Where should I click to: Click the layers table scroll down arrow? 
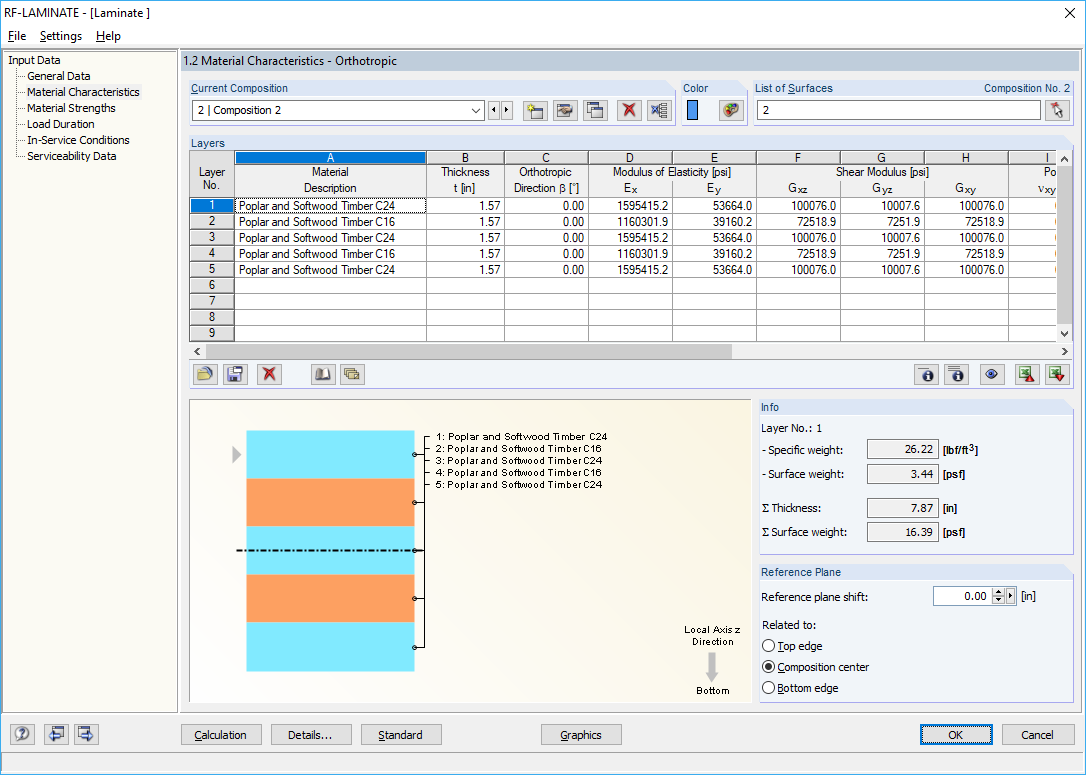1065,334
